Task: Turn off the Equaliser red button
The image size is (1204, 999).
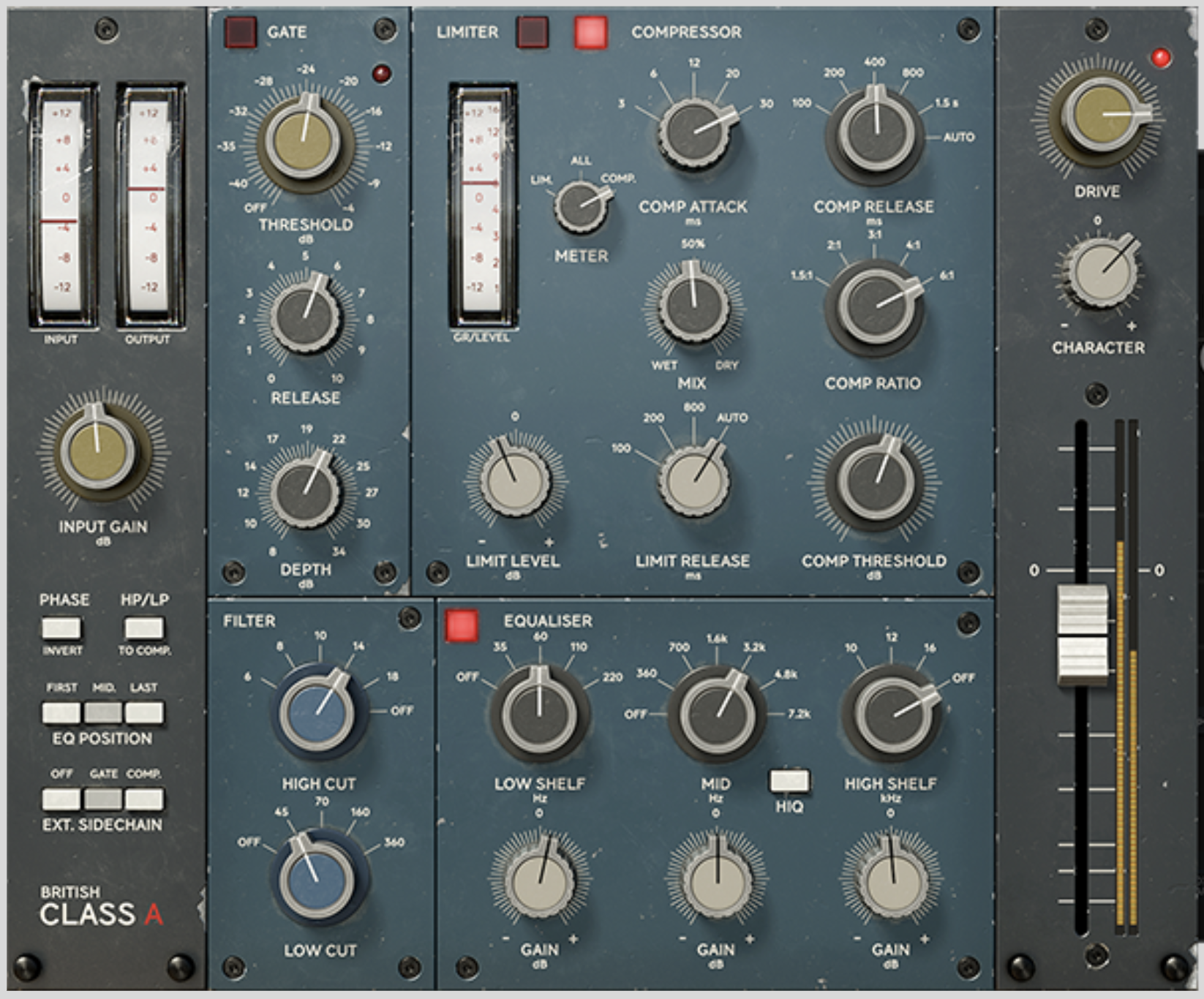Action: pyautogui.click(x=462, y=626)
